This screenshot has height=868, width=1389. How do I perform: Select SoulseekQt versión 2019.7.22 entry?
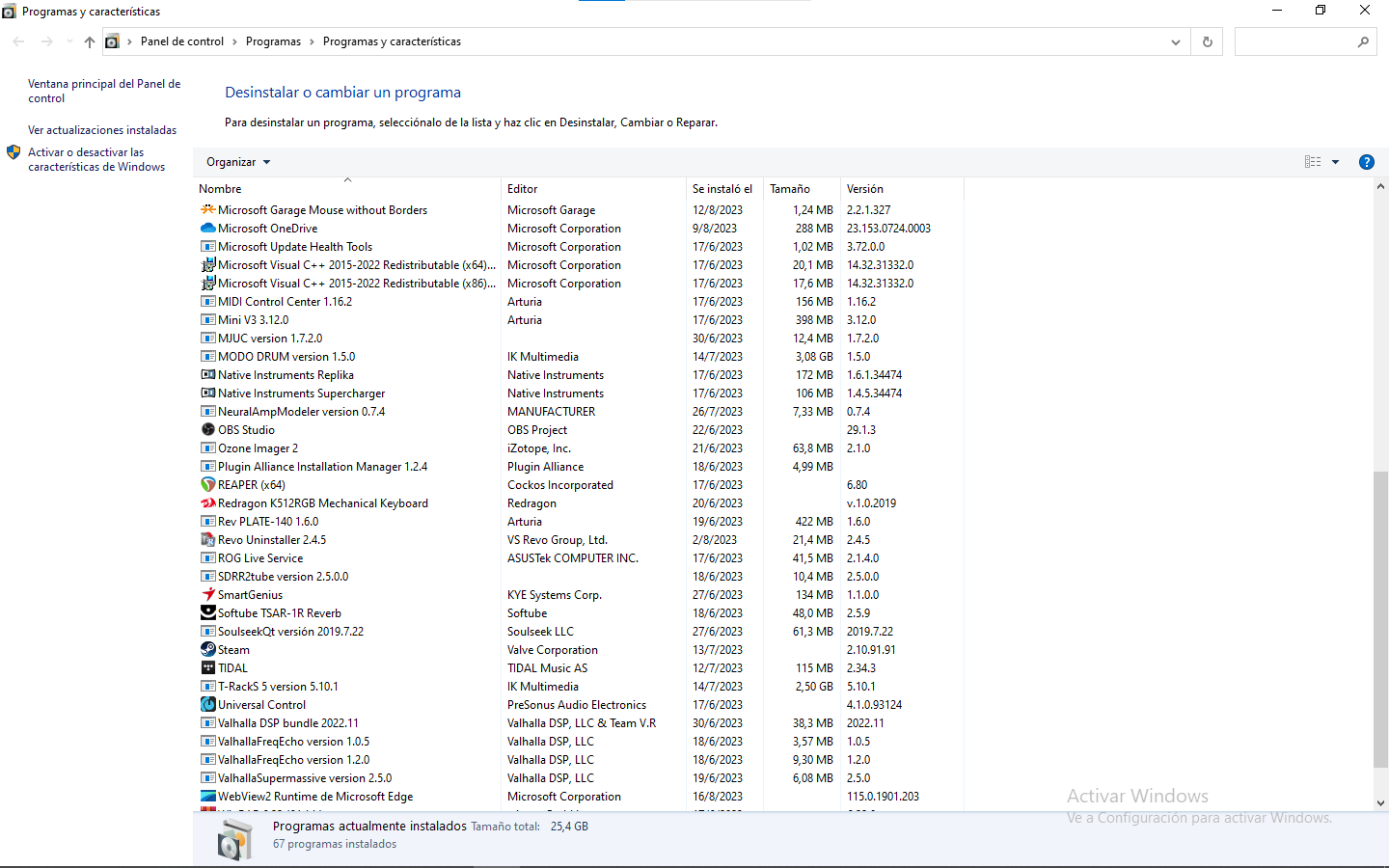pyautogui.click(x=581, y=632)
